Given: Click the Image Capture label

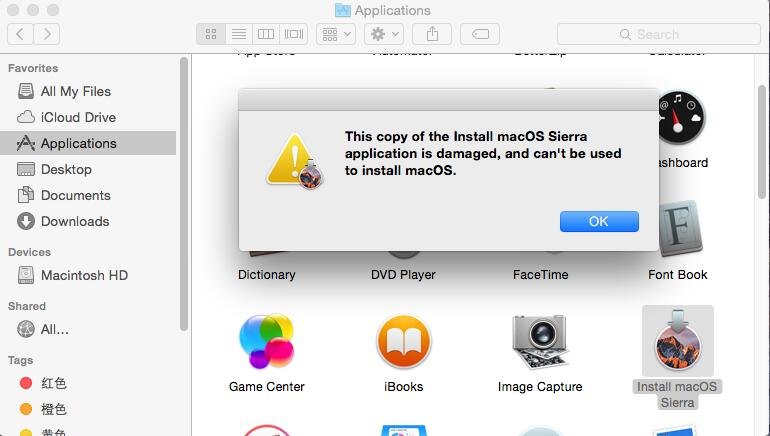Looking at the screenshot, I should tap(540, 387).
